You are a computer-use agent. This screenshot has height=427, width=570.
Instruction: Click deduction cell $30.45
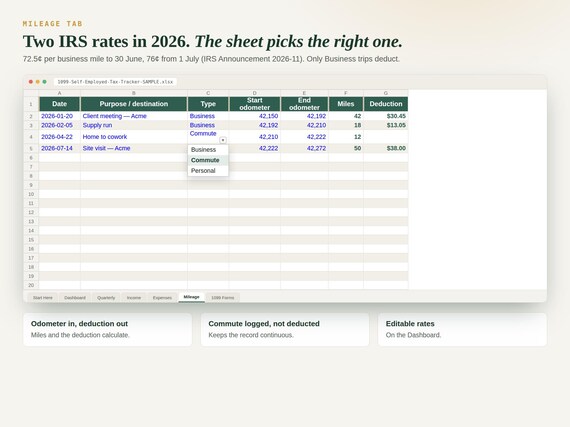pyautogui.click(x=386, y=116)
